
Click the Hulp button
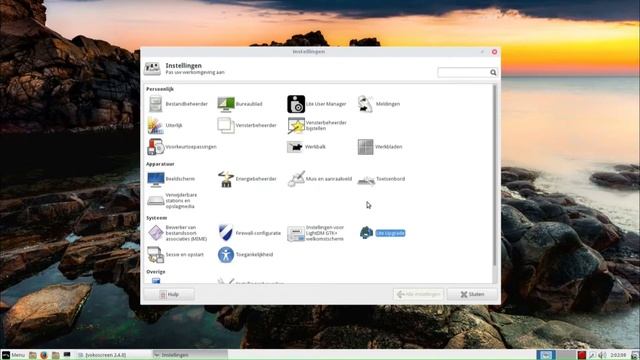coord(169,294)
